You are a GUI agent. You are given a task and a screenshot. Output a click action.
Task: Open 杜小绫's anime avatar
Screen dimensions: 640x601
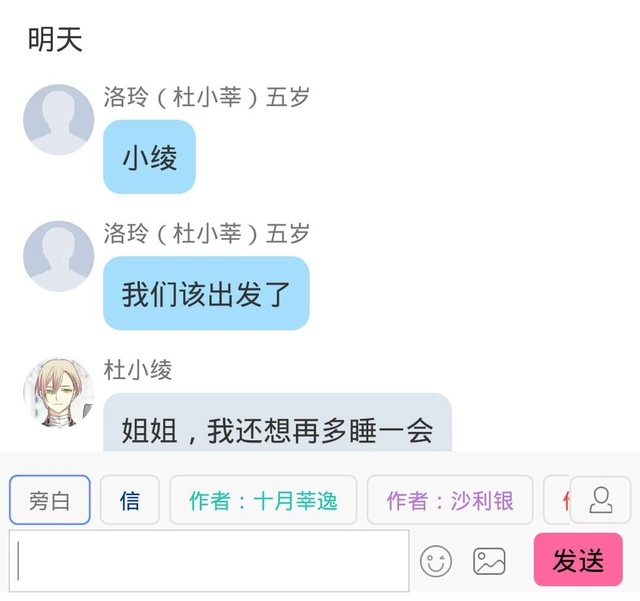[x=58, y=393]
